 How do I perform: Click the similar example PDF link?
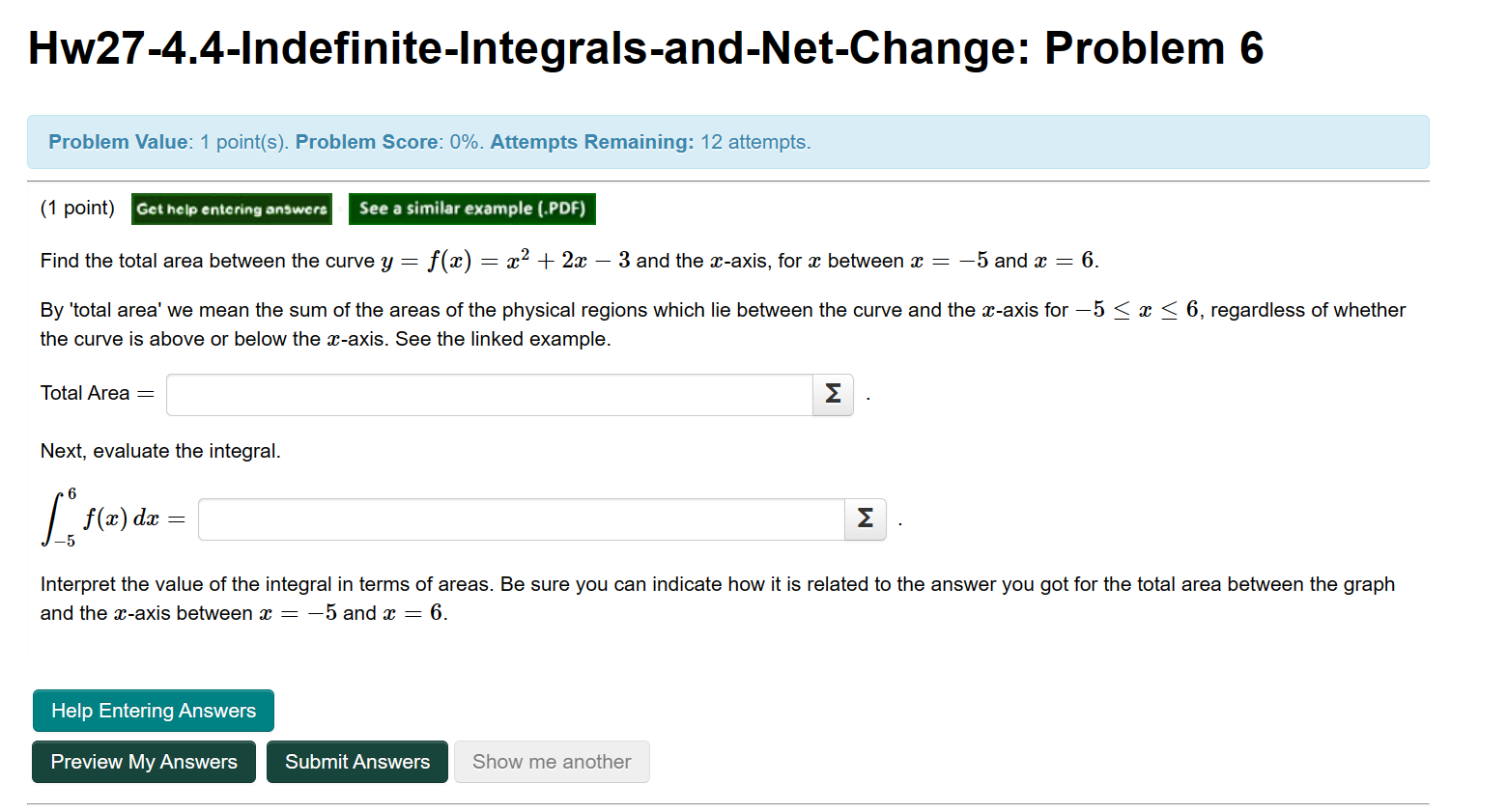click(x=471, y=209)
